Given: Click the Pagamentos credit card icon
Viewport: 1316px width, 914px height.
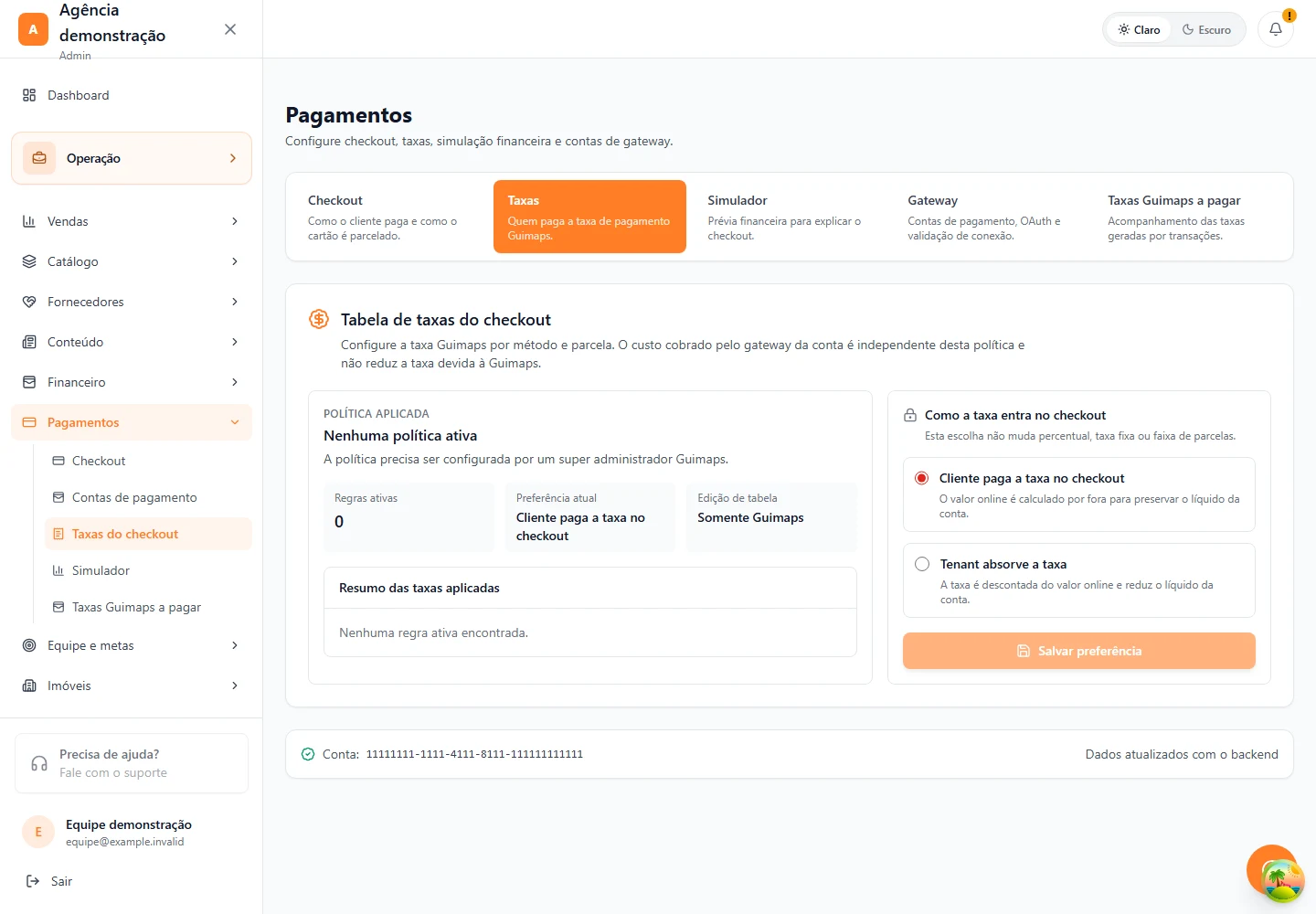Looking at the screenshot, I should 29,422.
